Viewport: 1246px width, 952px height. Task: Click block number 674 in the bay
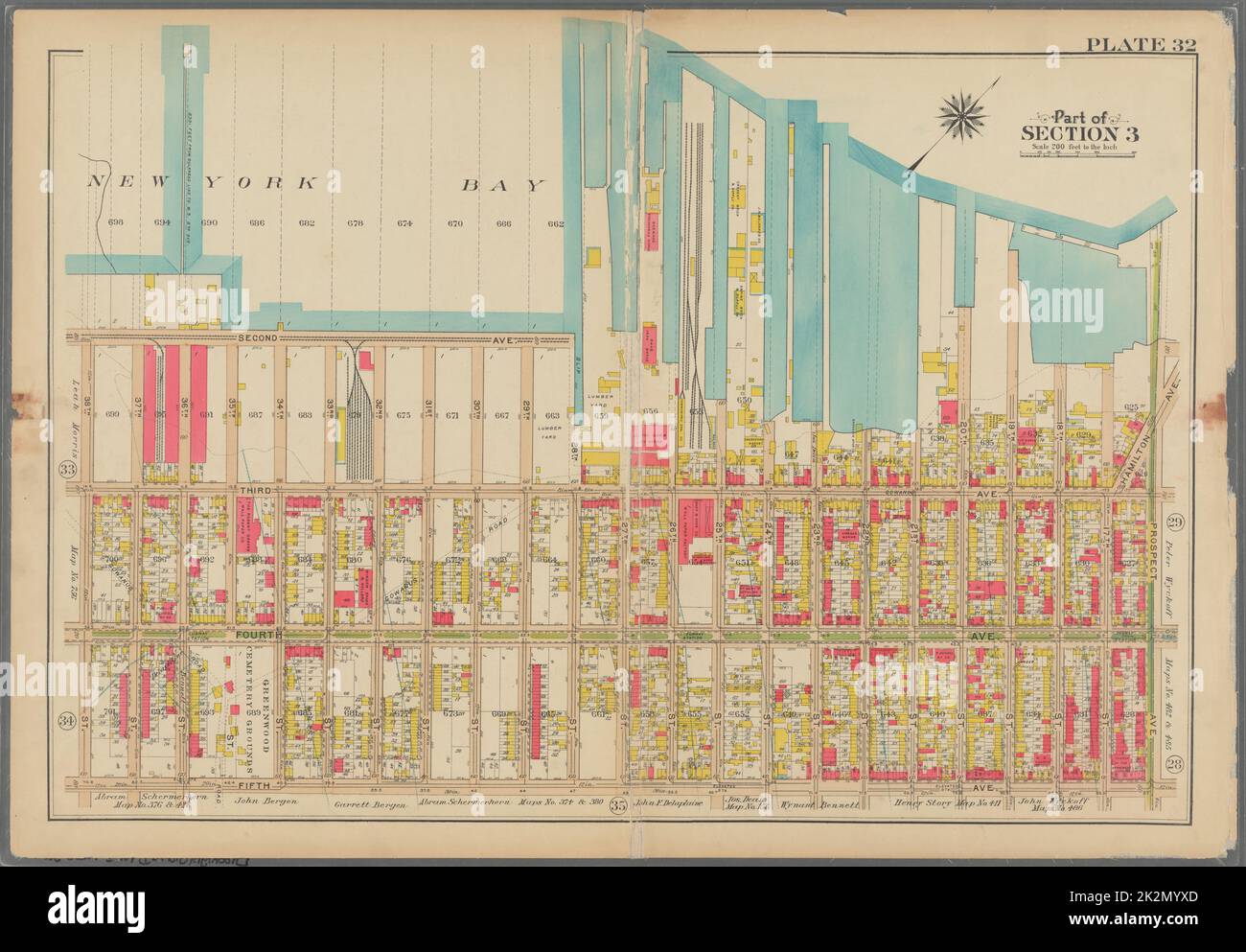click(x=404, y=222)
